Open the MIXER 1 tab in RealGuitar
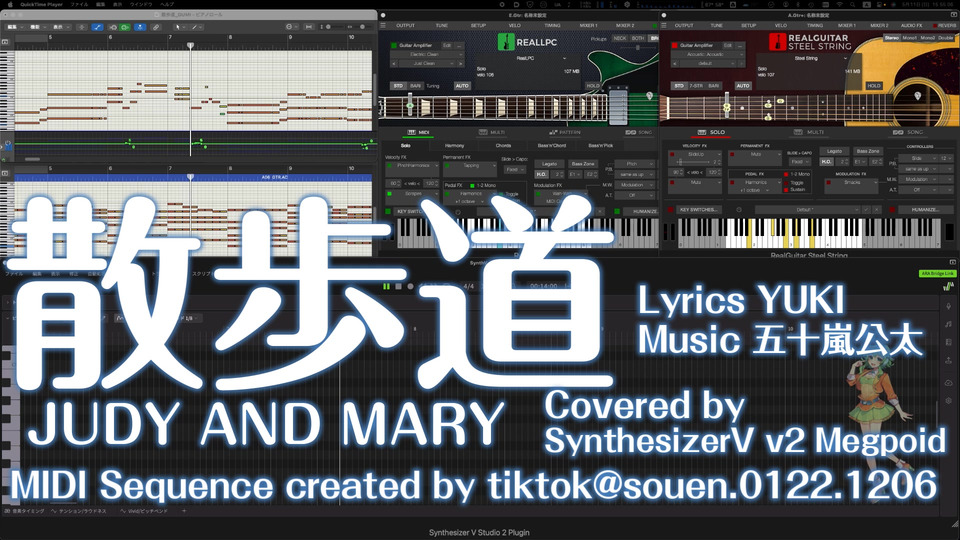Screen dimensions: 960x540 click(847, 26)
